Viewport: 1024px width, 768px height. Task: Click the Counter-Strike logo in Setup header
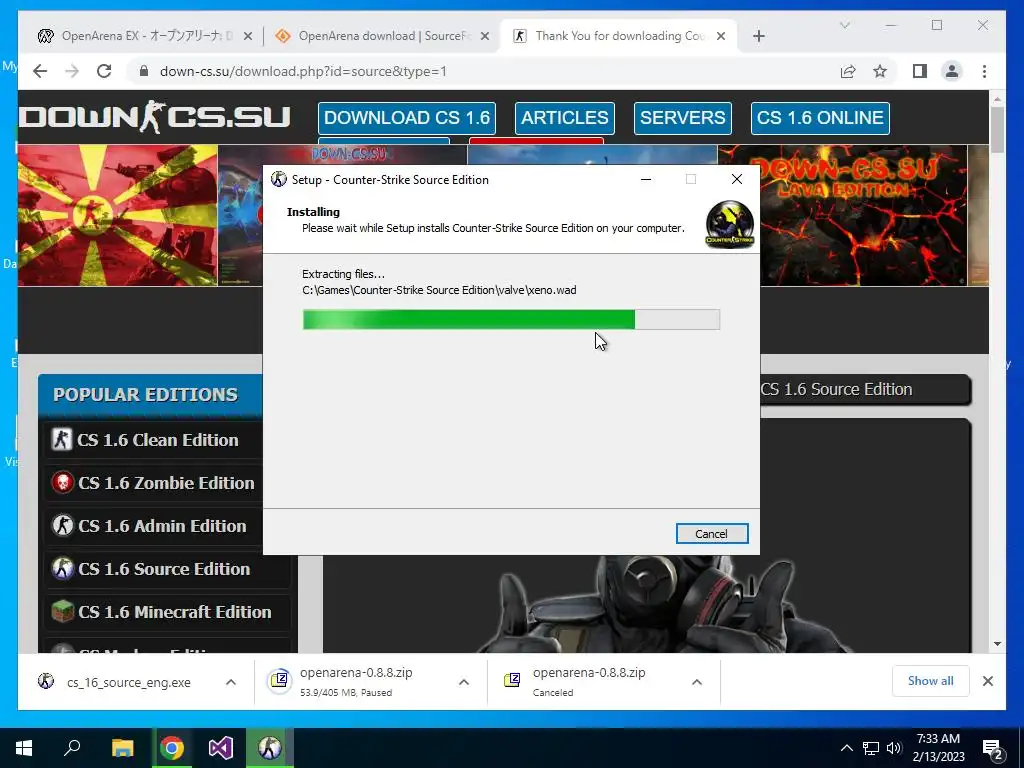tap(729, 224)
